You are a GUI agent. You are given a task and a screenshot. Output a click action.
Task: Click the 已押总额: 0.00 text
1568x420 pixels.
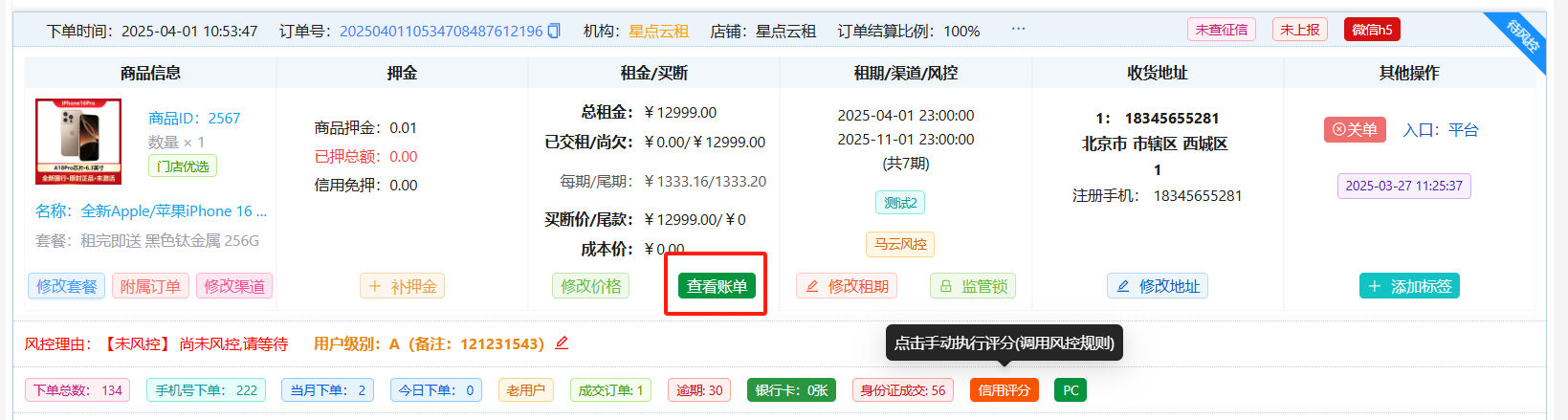365,156
